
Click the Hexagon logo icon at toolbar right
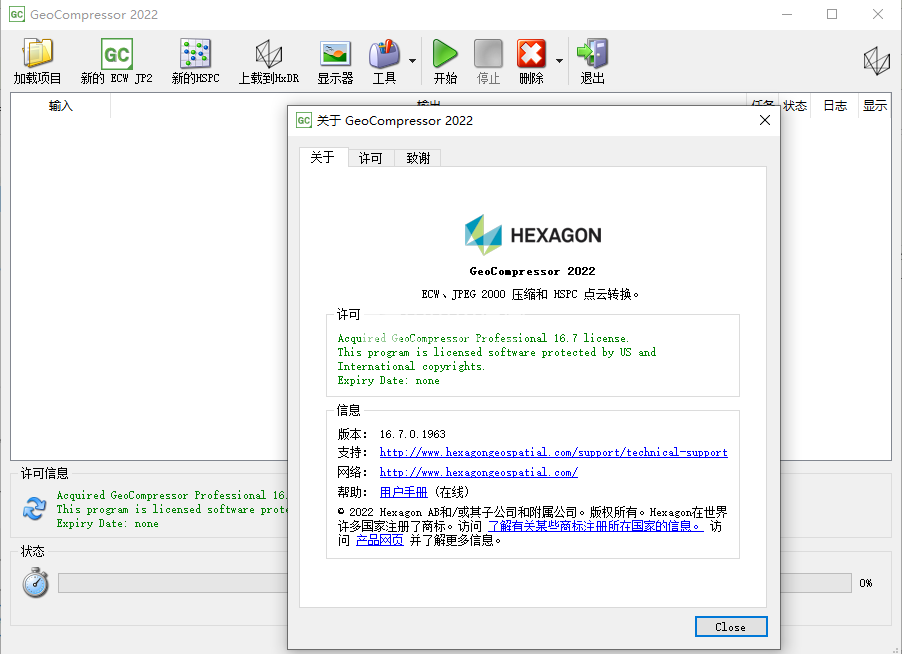(x=877, y=60)
